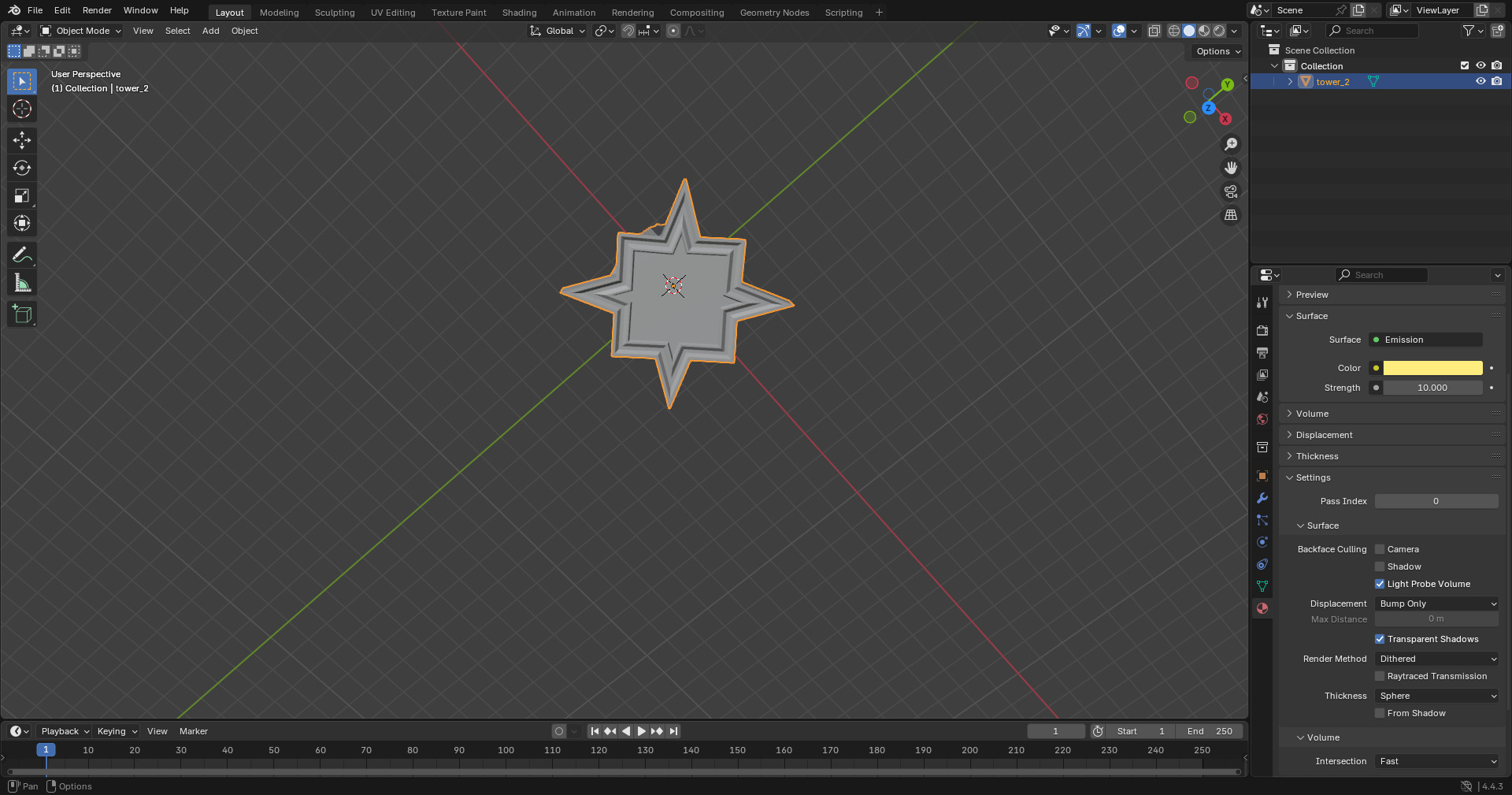Open the Particles properties tab
The image size is (1512, 795).
point(1262,520)
